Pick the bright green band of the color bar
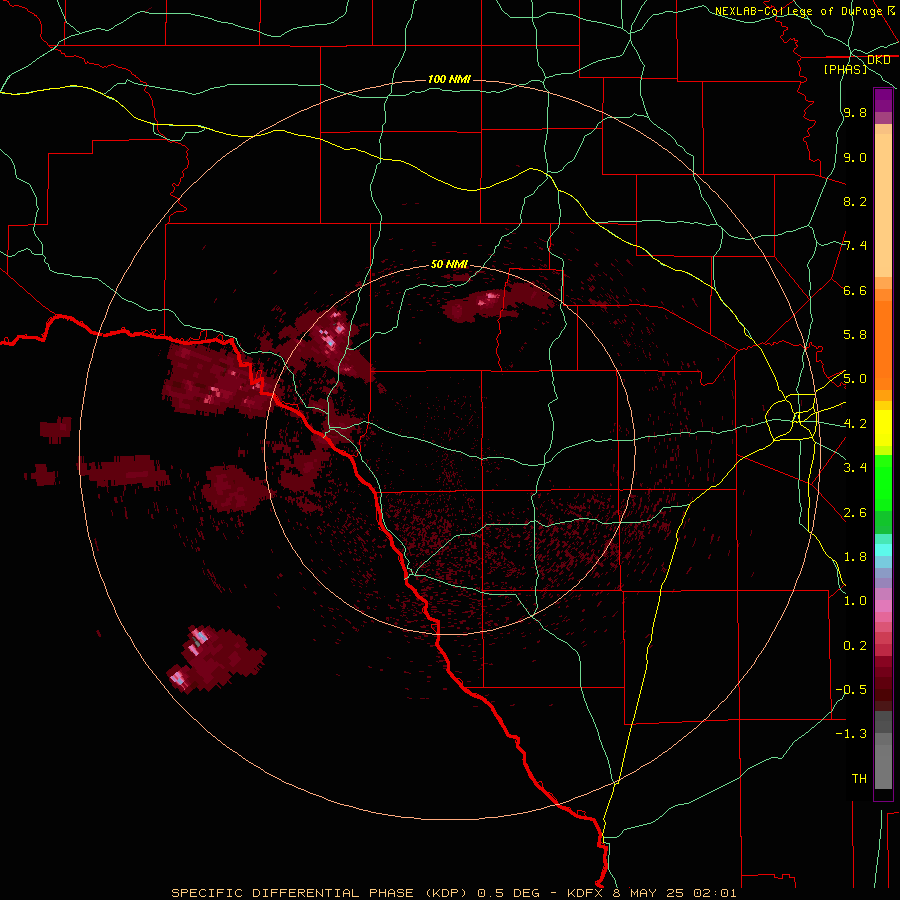900x900 pixels. [883, 483]
